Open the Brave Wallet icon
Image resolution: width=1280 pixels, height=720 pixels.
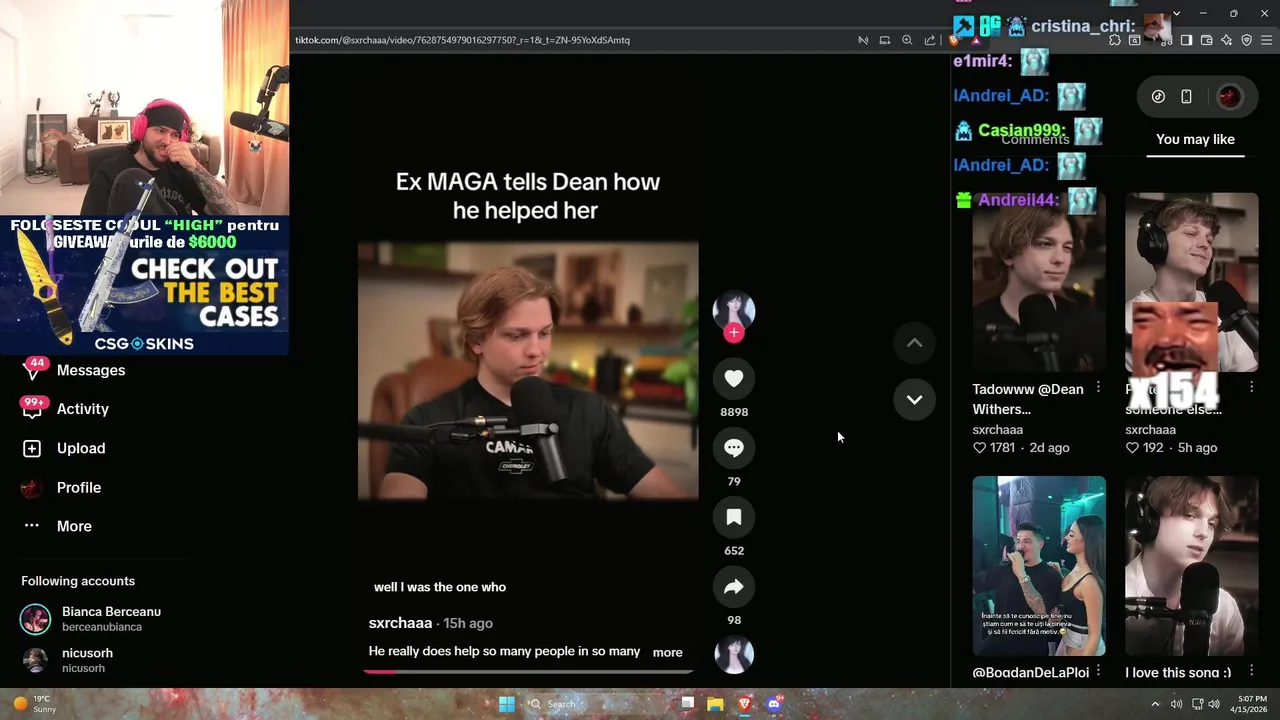point(1207,40)
